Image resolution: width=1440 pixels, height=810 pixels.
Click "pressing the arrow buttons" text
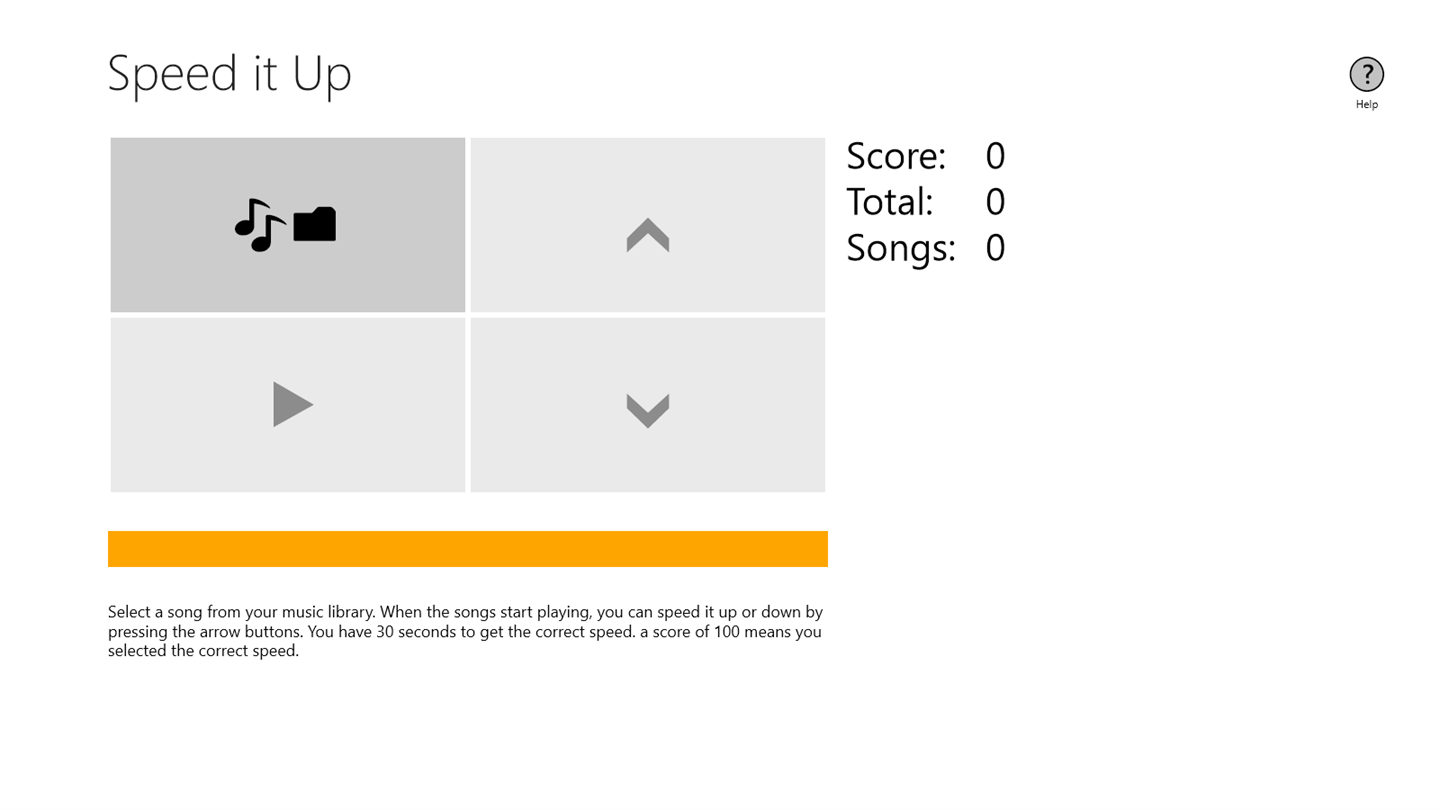(205, 632)
